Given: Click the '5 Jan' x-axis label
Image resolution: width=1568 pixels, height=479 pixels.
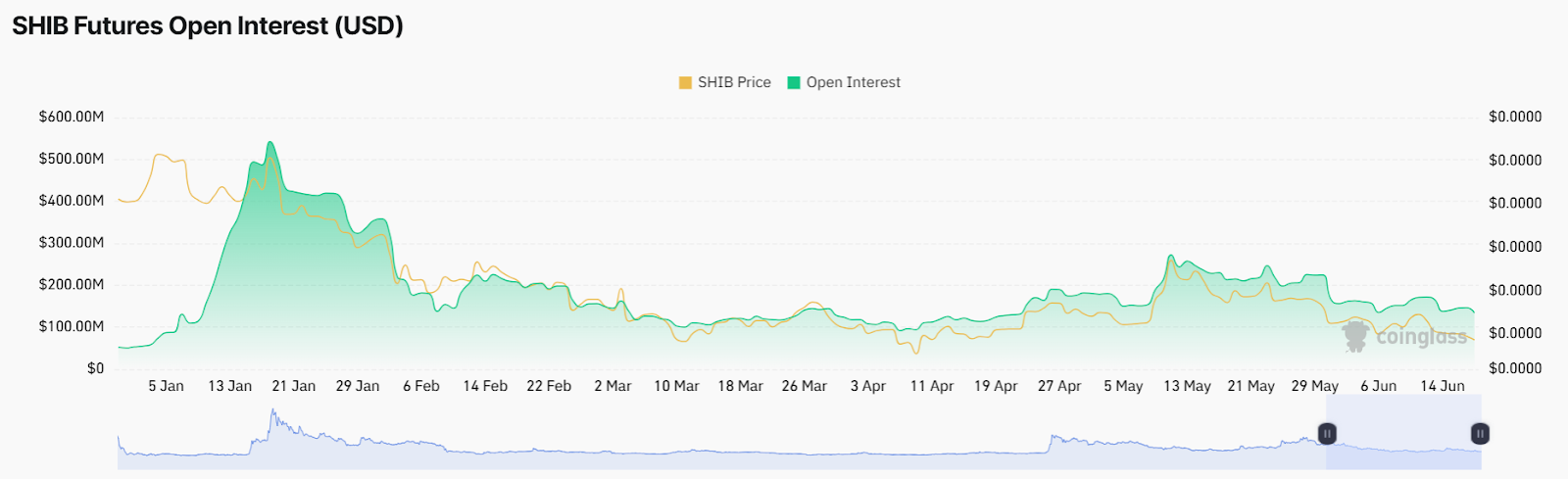Looking at the screenshot, I should tap(167, 386).
